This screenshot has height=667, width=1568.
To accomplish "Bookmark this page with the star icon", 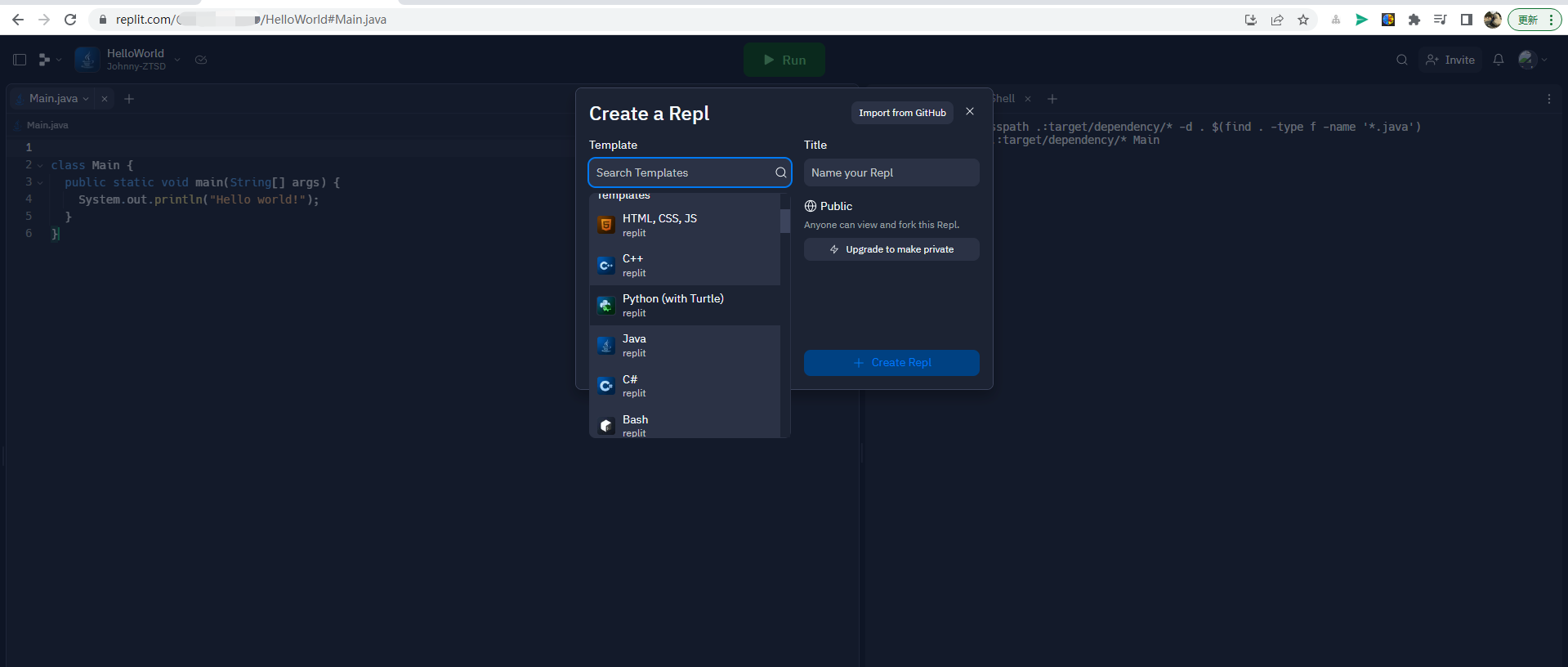I will coord(1303,20).
